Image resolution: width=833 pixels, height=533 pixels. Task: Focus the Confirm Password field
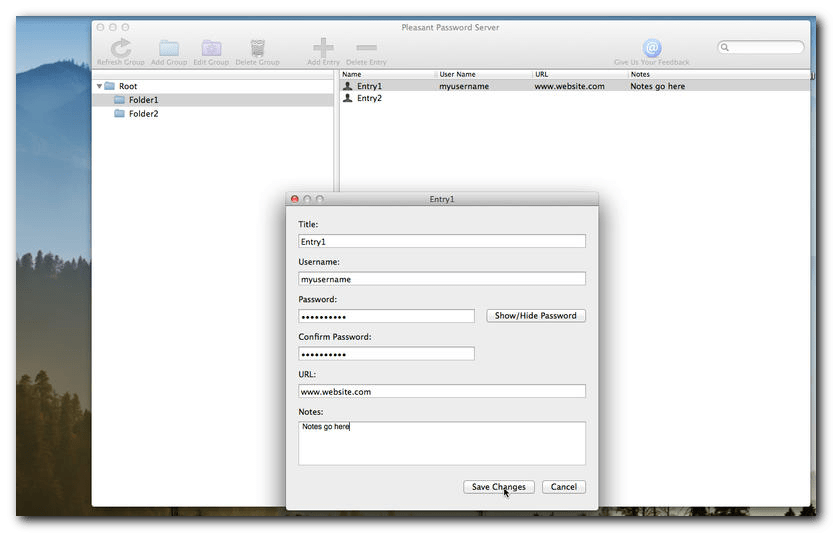[x=386, y=354]
